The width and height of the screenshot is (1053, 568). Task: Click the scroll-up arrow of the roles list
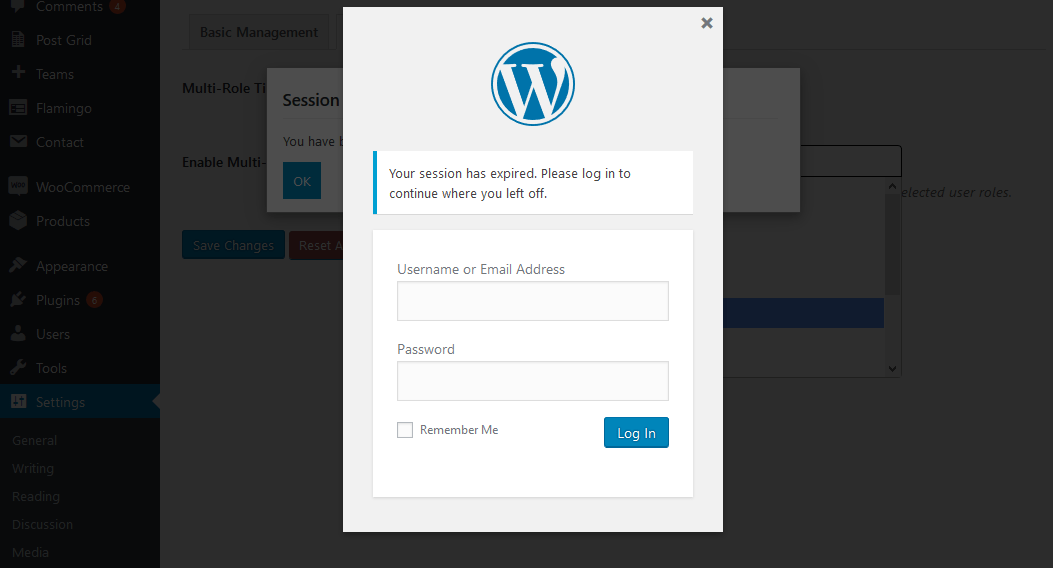pyautogui.click(x=892, y=186)
